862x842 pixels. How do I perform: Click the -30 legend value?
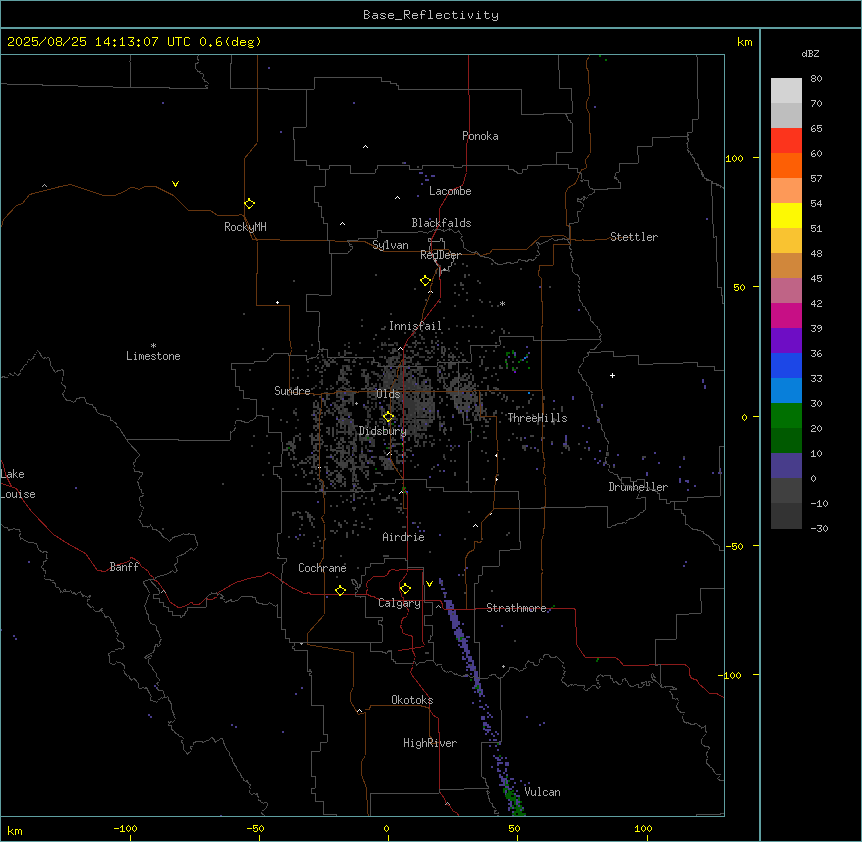819,528
